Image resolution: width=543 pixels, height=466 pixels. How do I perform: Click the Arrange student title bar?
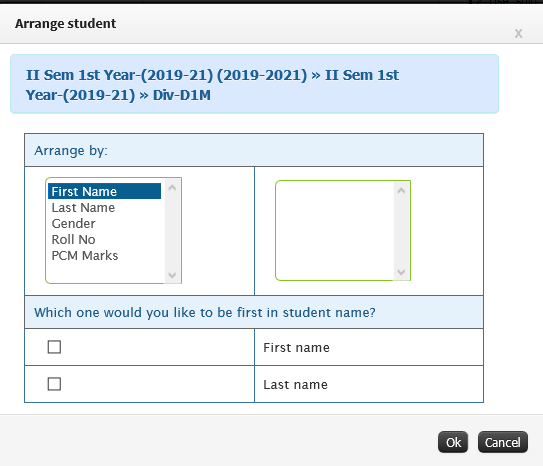pyautogui.click(x=272, y=24)
